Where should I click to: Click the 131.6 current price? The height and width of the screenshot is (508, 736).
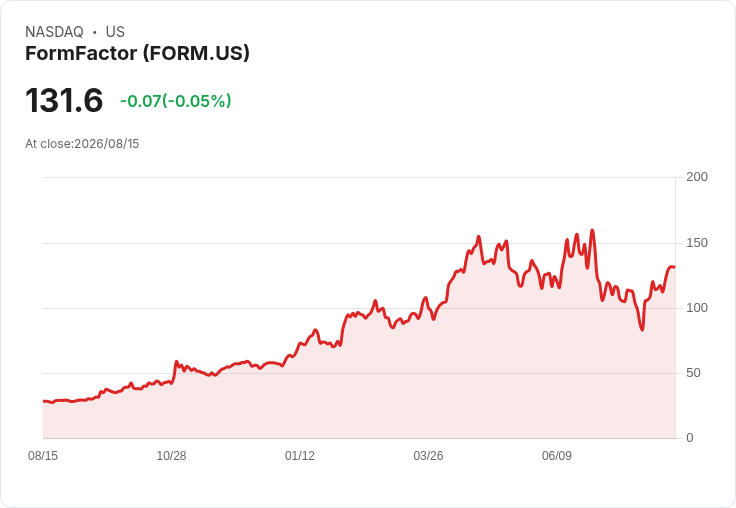click(x=64, y=100)
